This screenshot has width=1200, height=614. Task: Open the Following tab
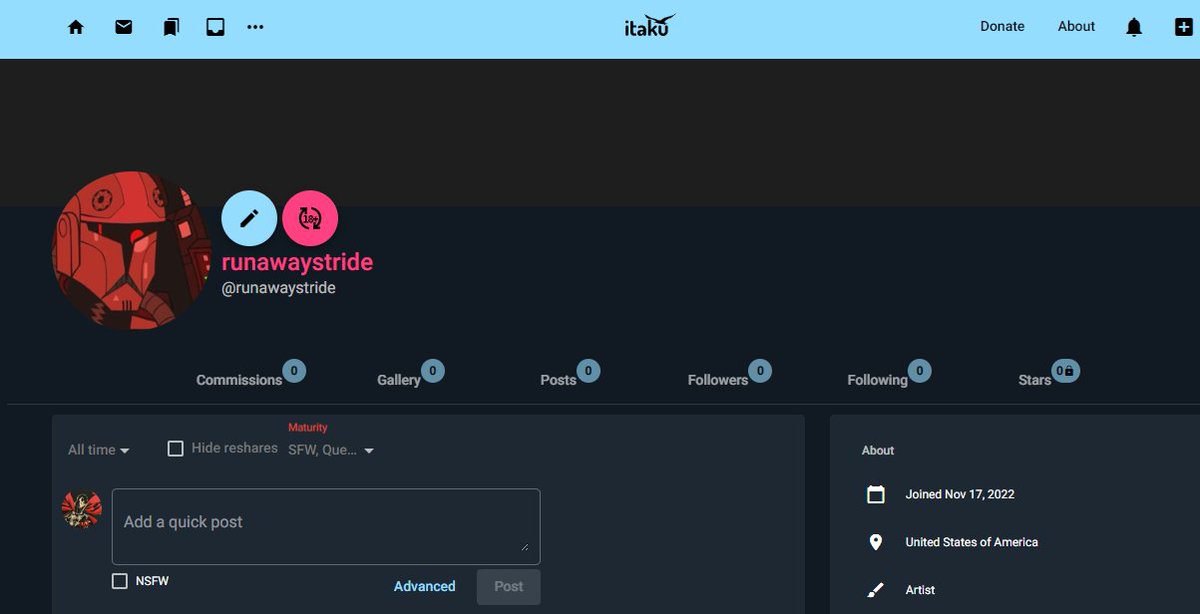click(877, 380)
